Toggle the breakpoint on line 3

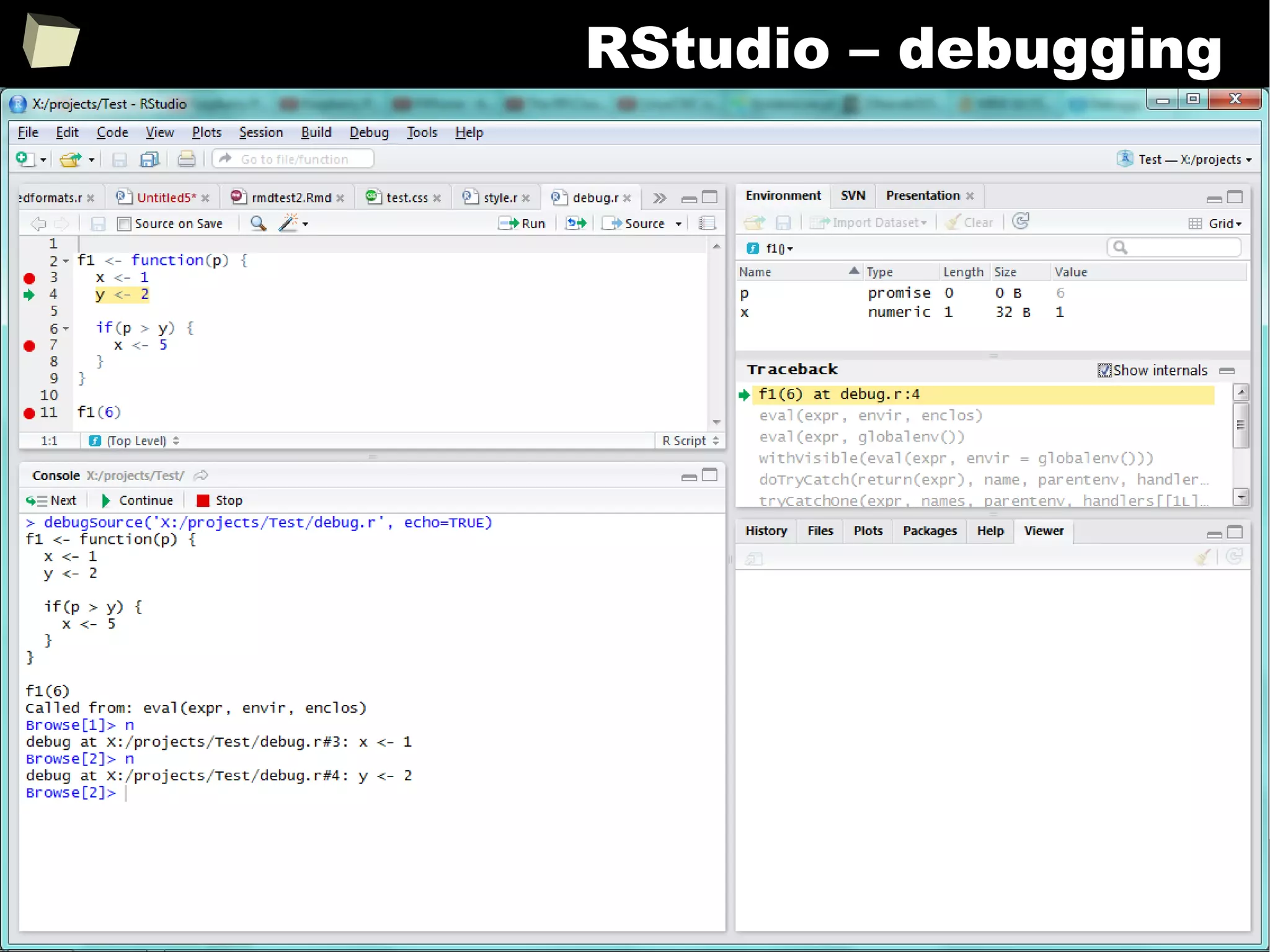29,278
